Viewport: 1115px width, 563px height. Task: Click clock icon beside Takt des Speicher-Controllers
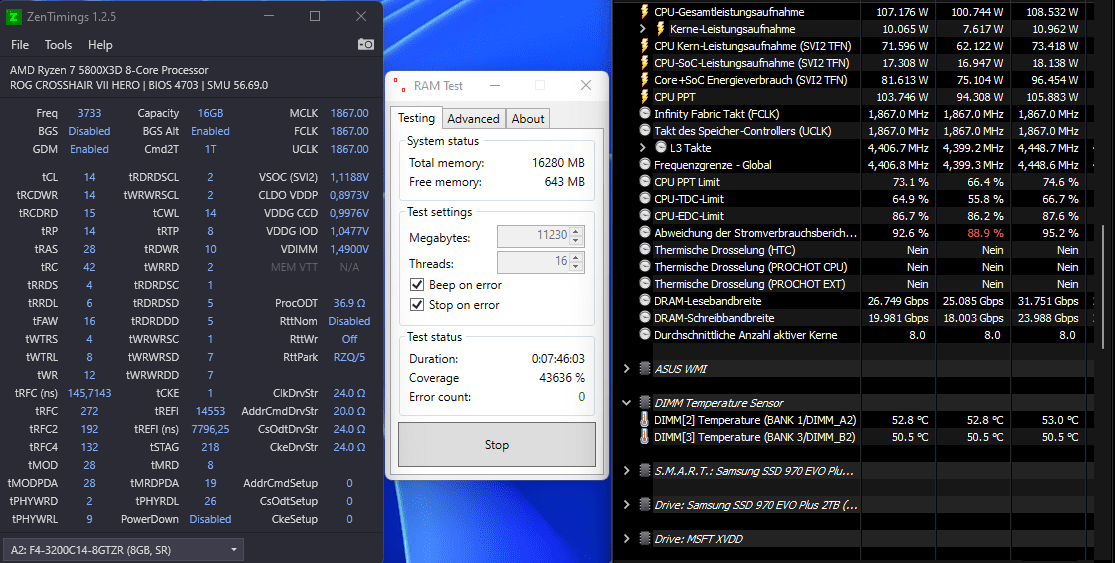(x=645, y=131)
